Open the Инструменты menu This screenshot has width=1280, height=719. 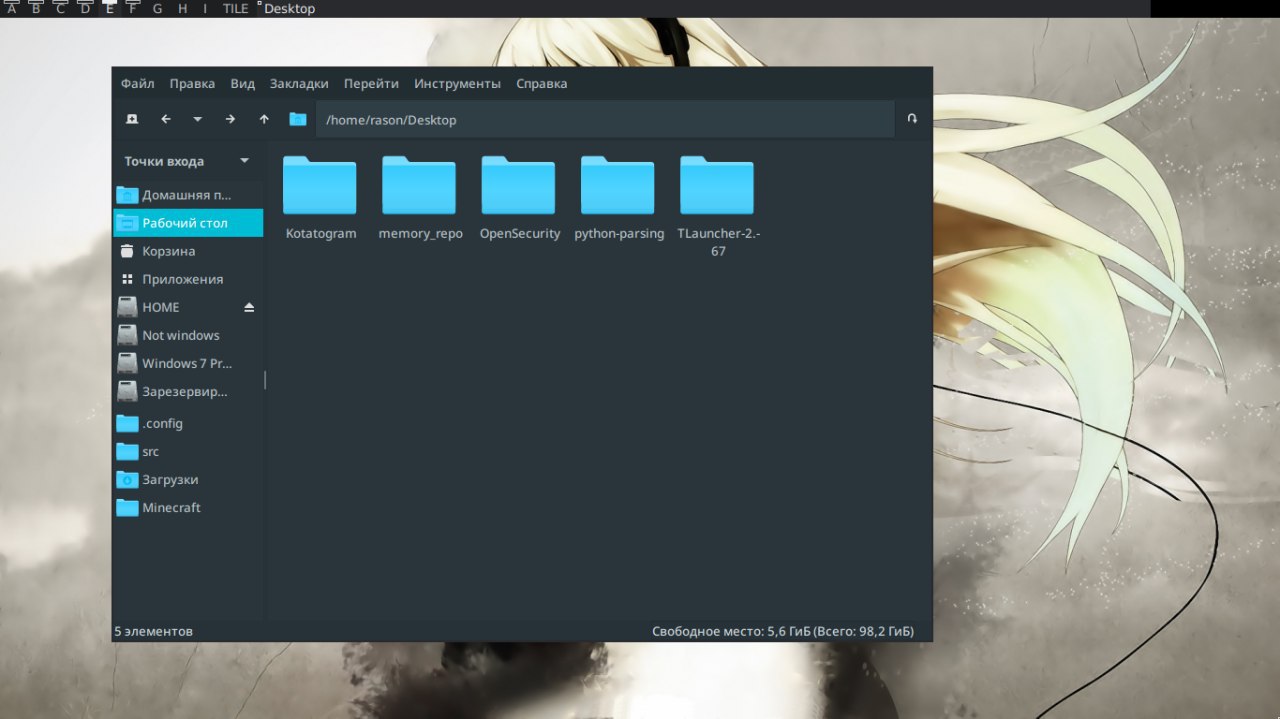(x=457, y=84)
